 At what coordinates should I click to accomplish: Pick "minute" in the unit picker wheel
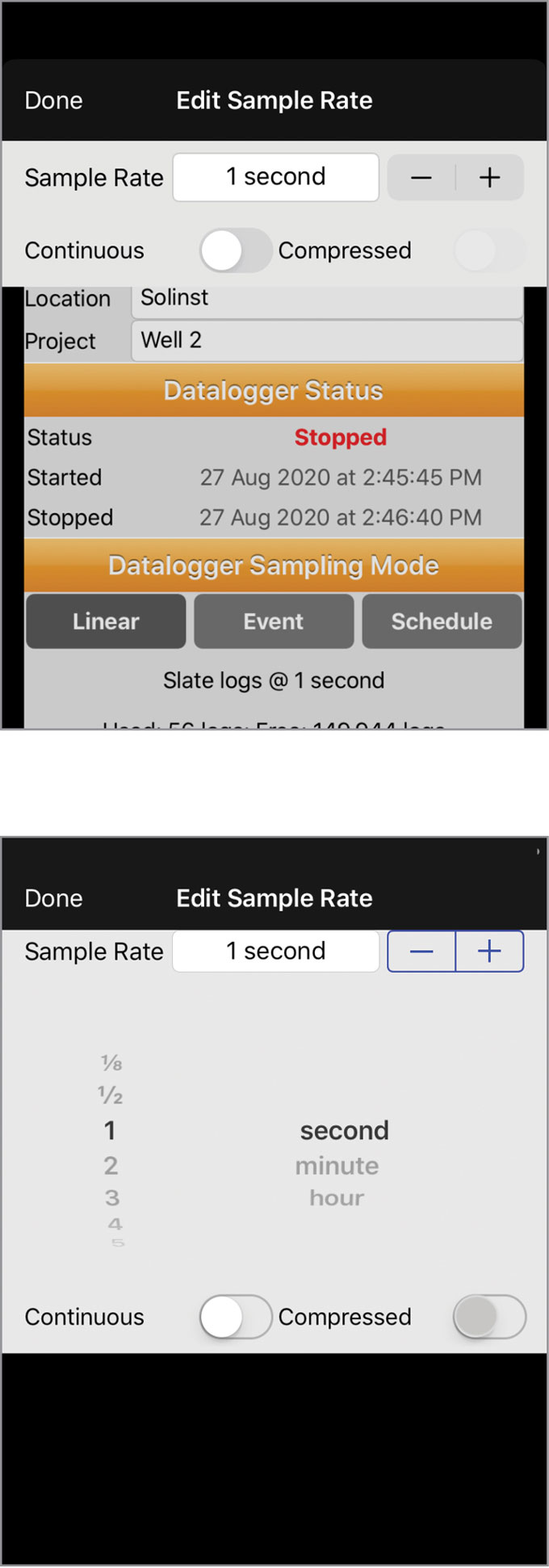pyautogui.click(x=337, y=1166)
